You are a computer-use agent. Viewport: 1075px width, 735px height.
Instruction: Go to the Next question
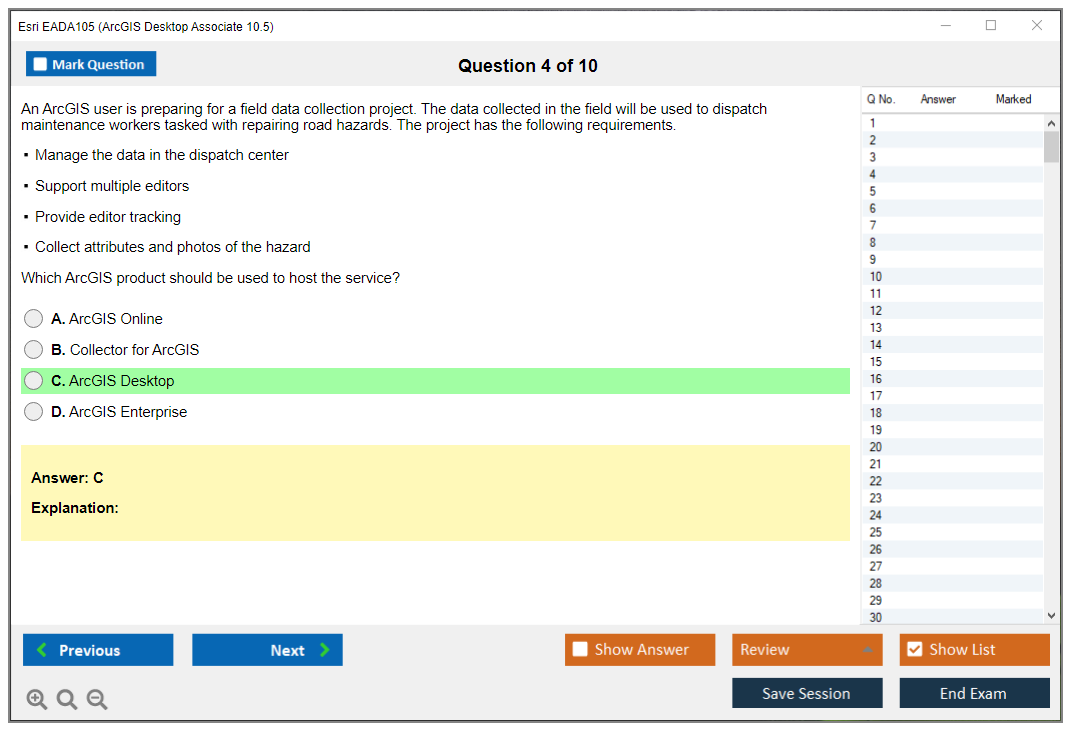[x=267, y=650]
